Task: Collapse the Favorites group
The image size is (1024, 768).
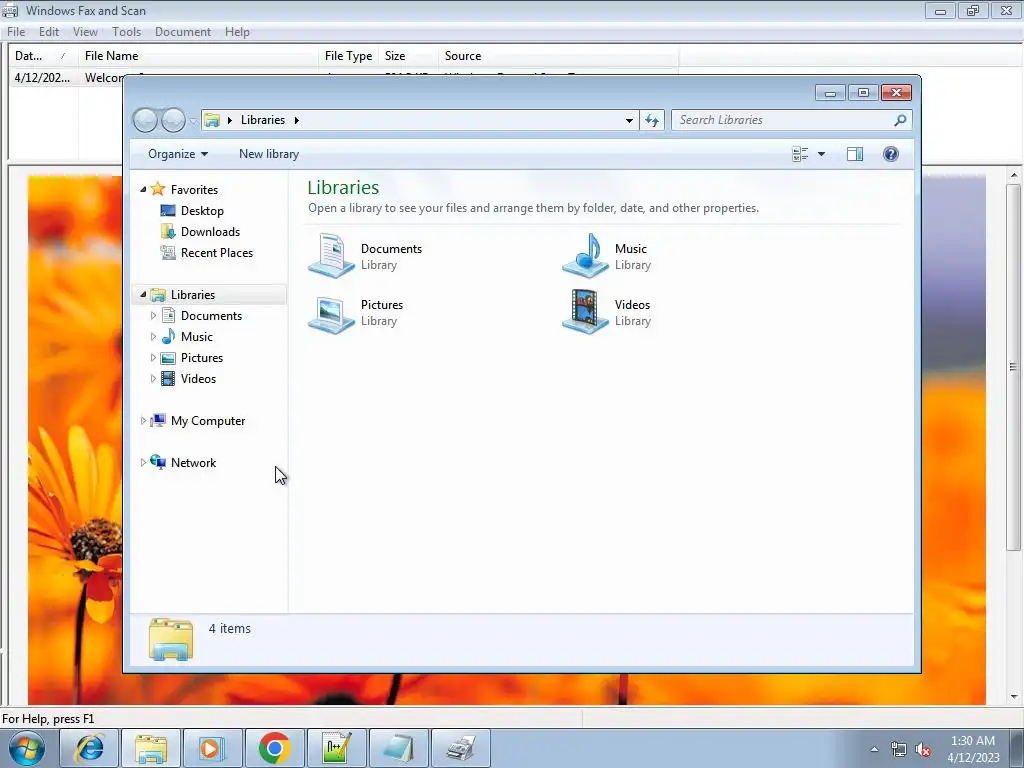Action: point(143,189)
